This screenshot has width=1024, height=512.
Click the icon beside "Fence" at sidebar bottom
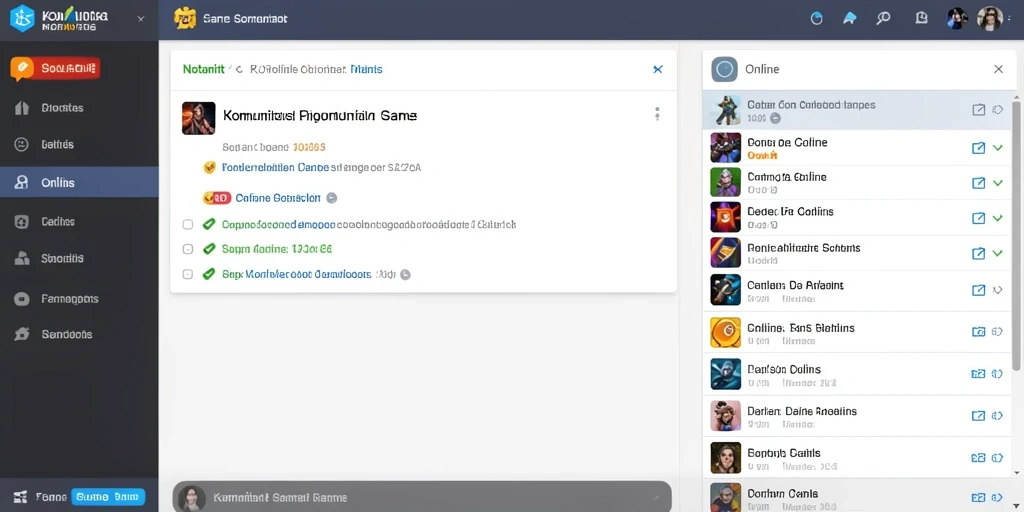20,496
